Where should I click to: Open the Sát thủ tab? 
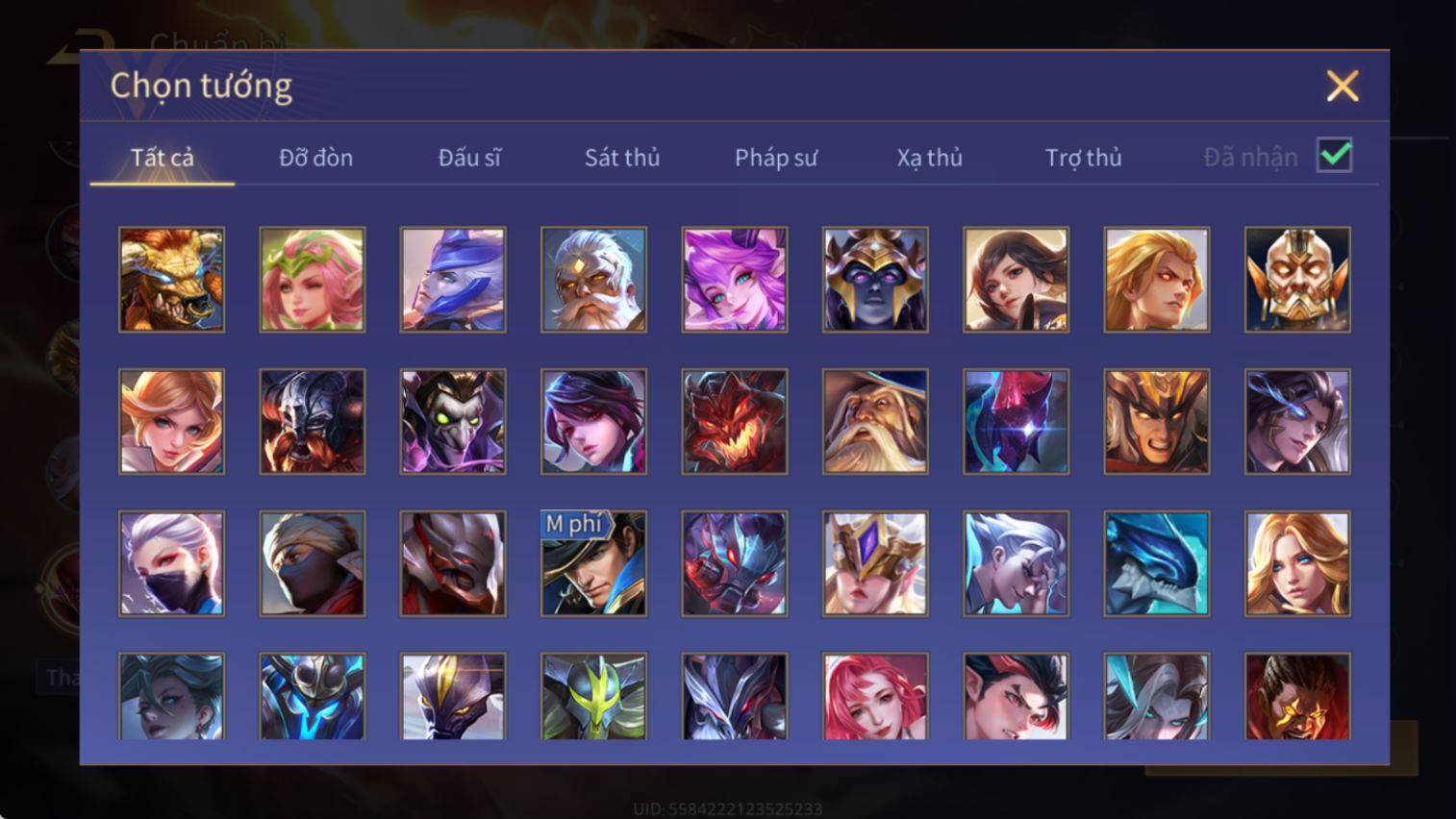622,158
